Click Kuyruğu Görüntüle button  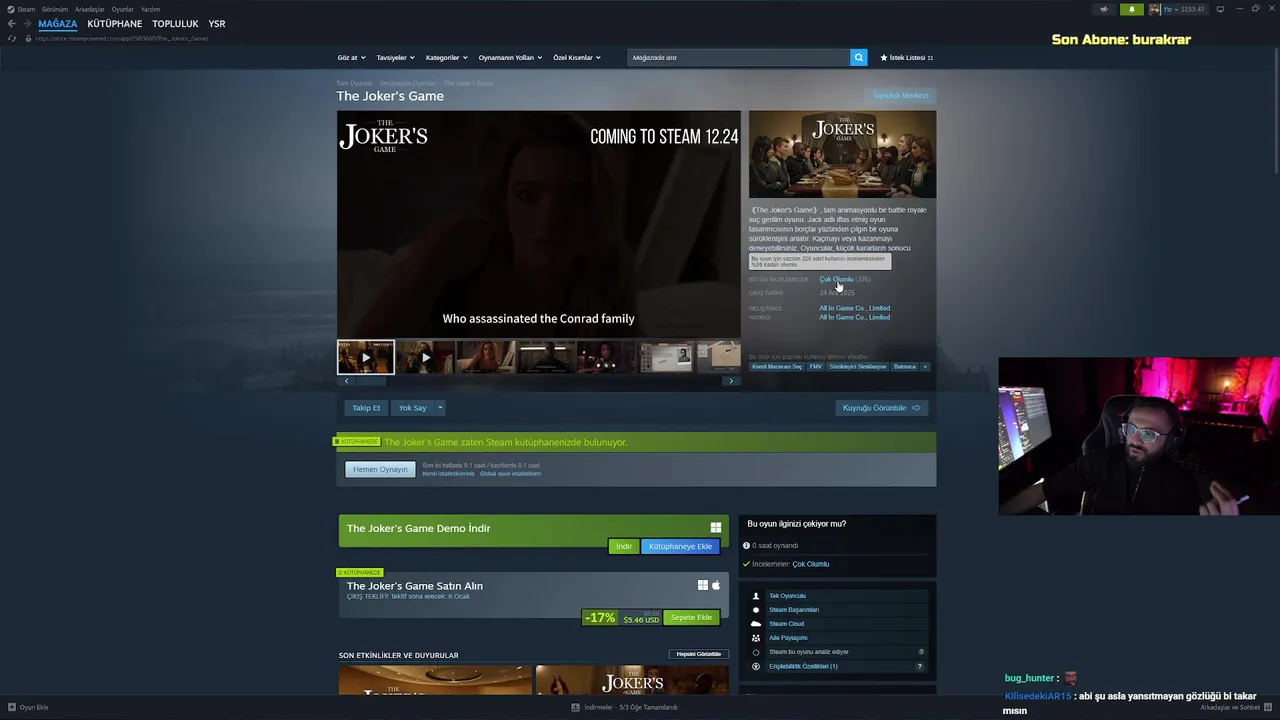click(x=882, y=408)
